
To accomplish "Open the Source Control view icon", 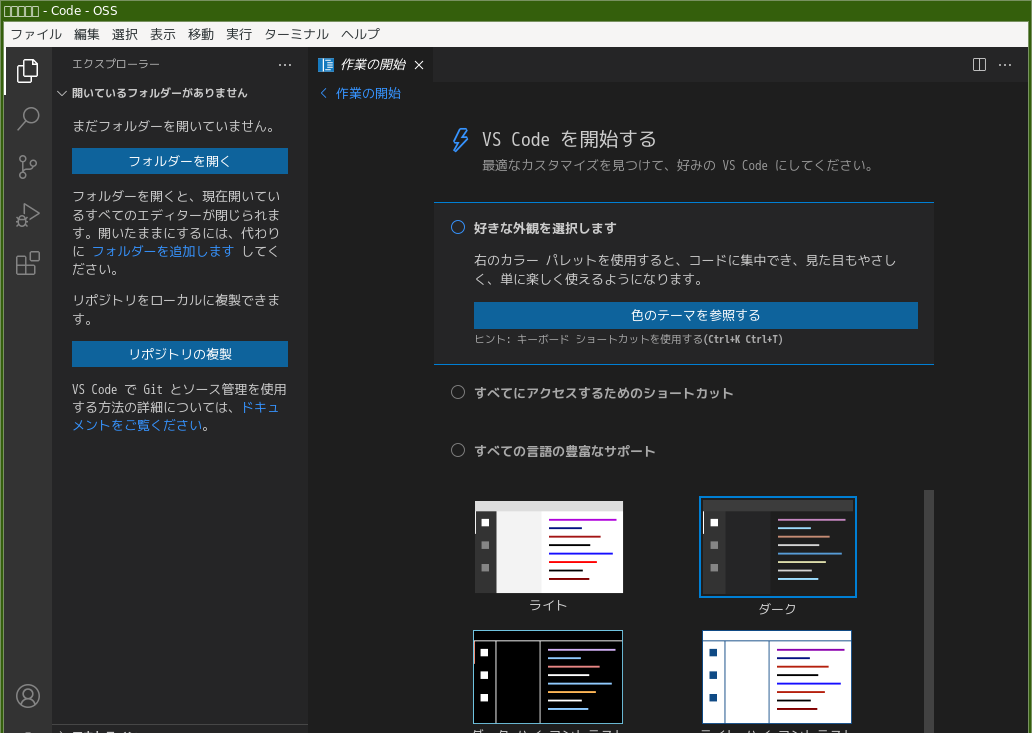I will pyautogui.click(x=28, y=167).
